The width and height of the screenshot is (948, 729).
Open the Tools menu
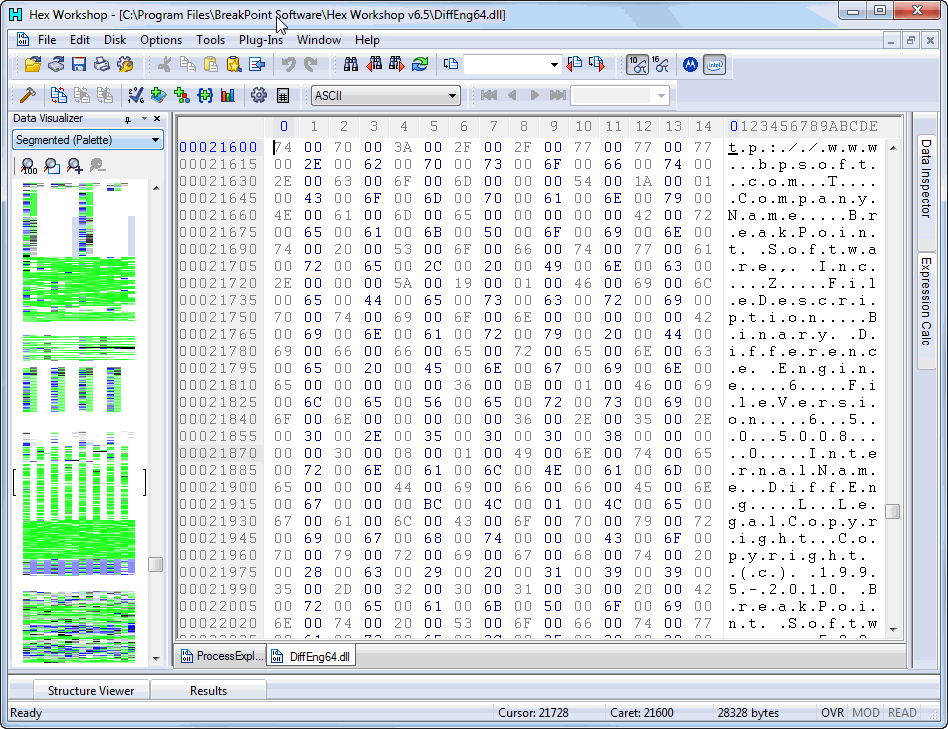[210, 40]
